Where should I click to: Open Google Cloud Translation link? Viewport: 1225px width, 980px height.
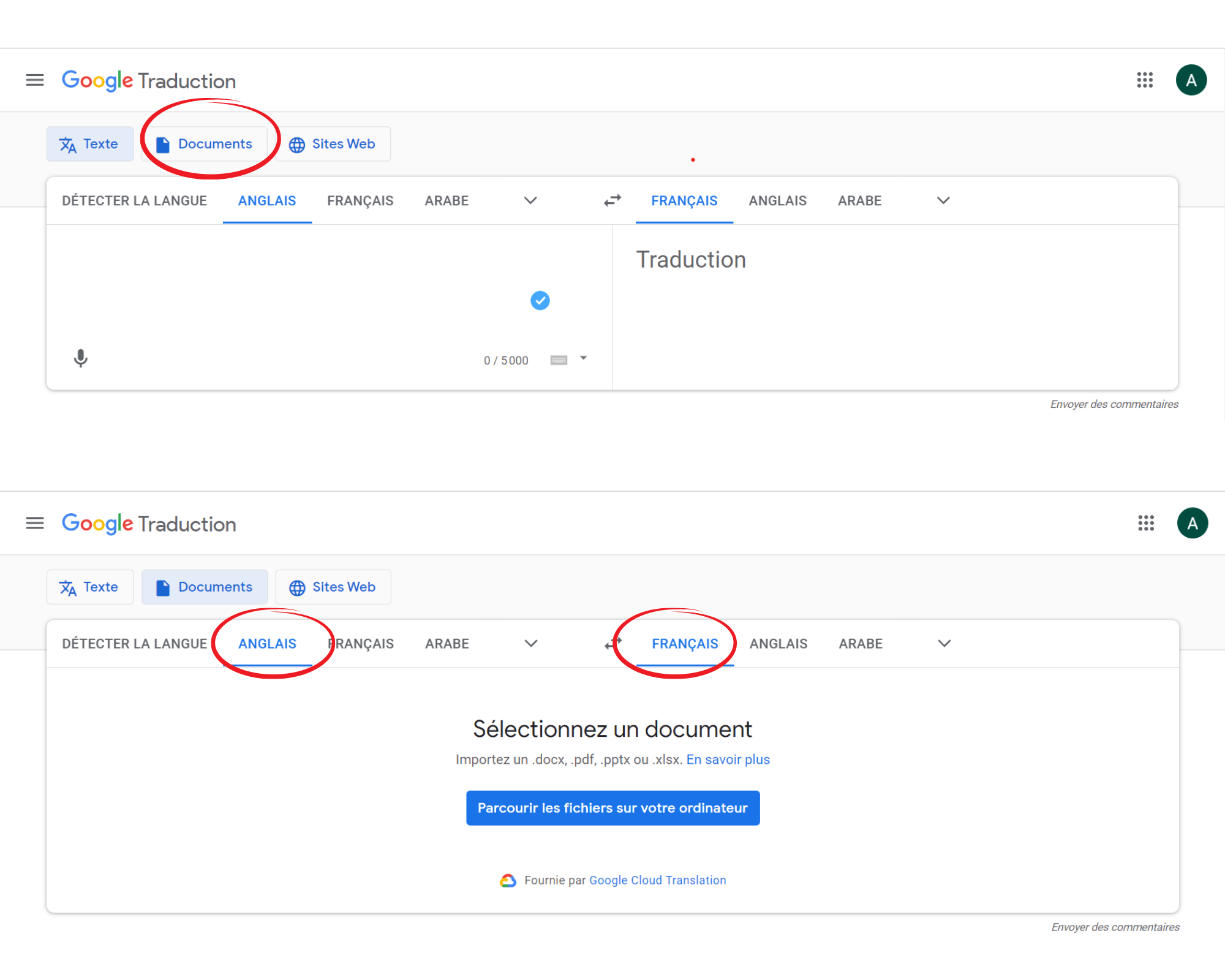(658, 880)
